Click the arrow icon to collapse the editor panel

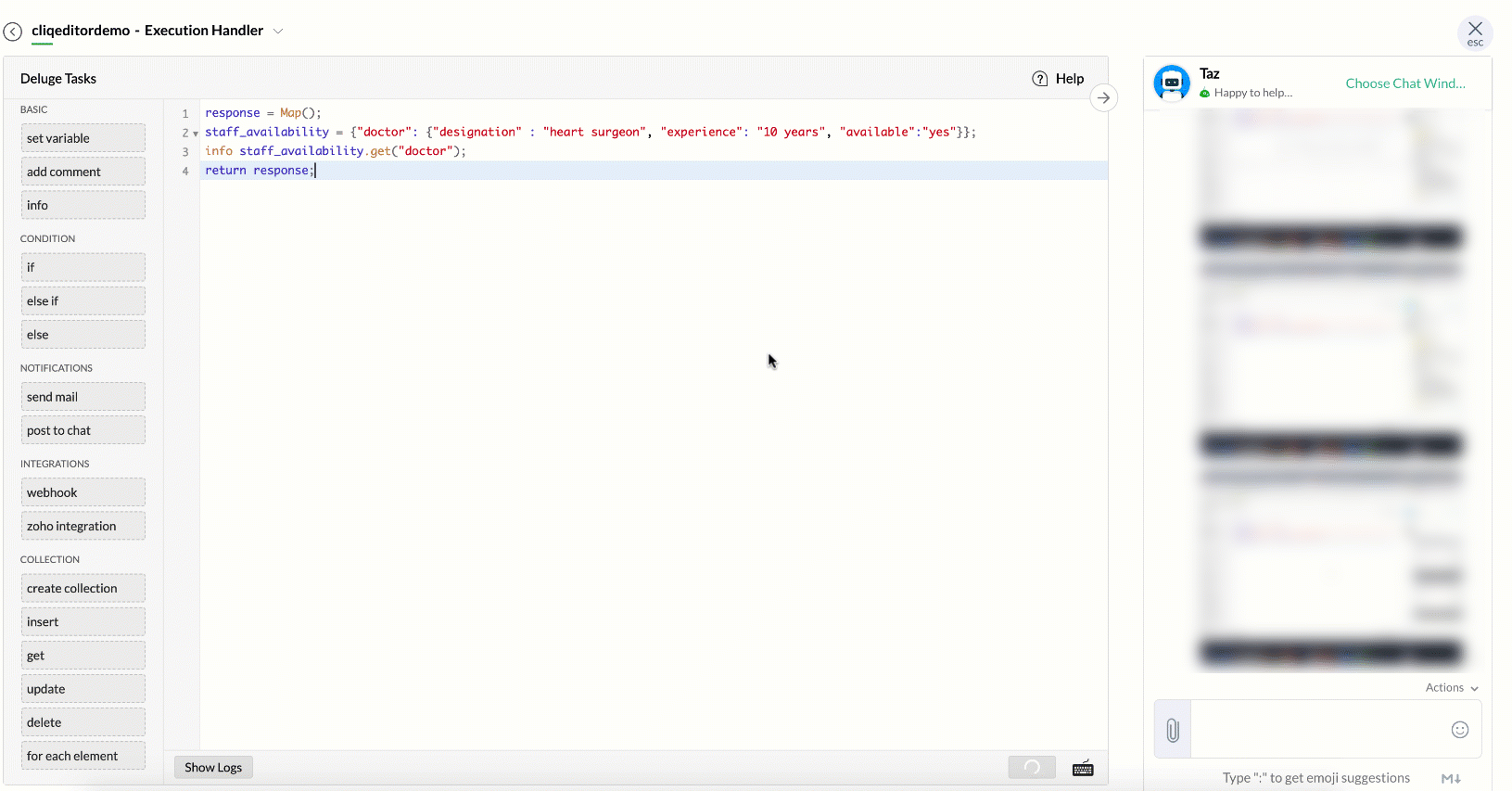[1103, 97]
